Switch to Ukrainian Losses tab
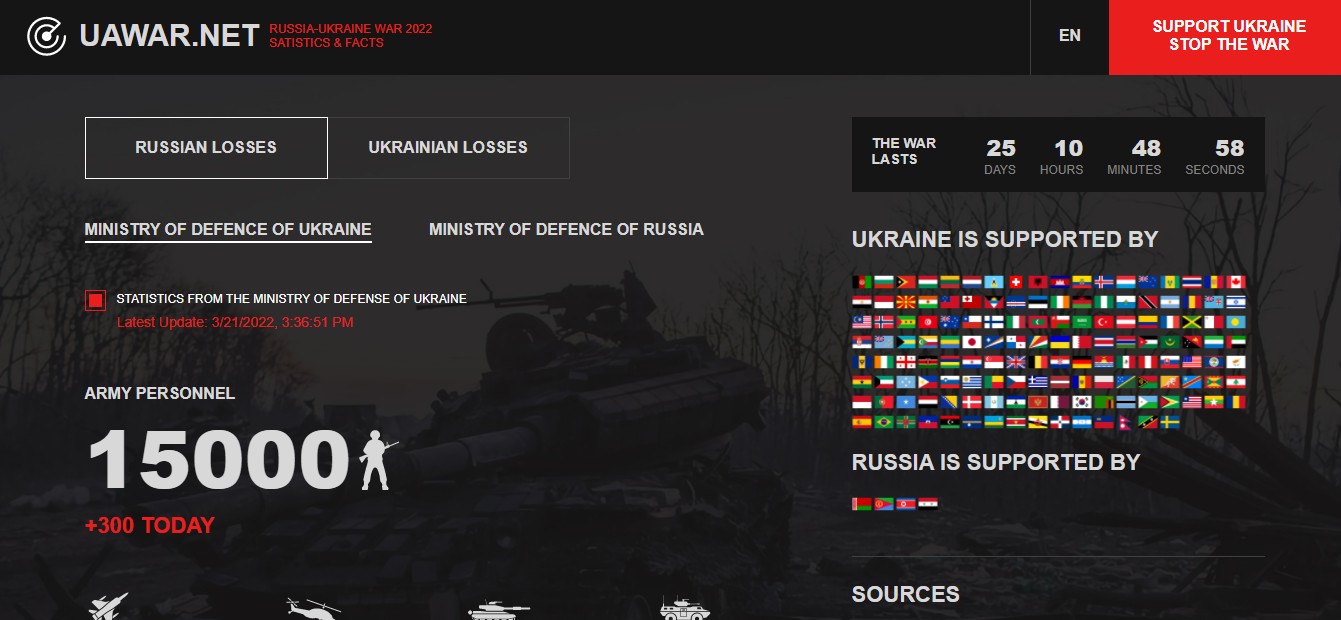The image size is (1341, 620). coord(448,148)
